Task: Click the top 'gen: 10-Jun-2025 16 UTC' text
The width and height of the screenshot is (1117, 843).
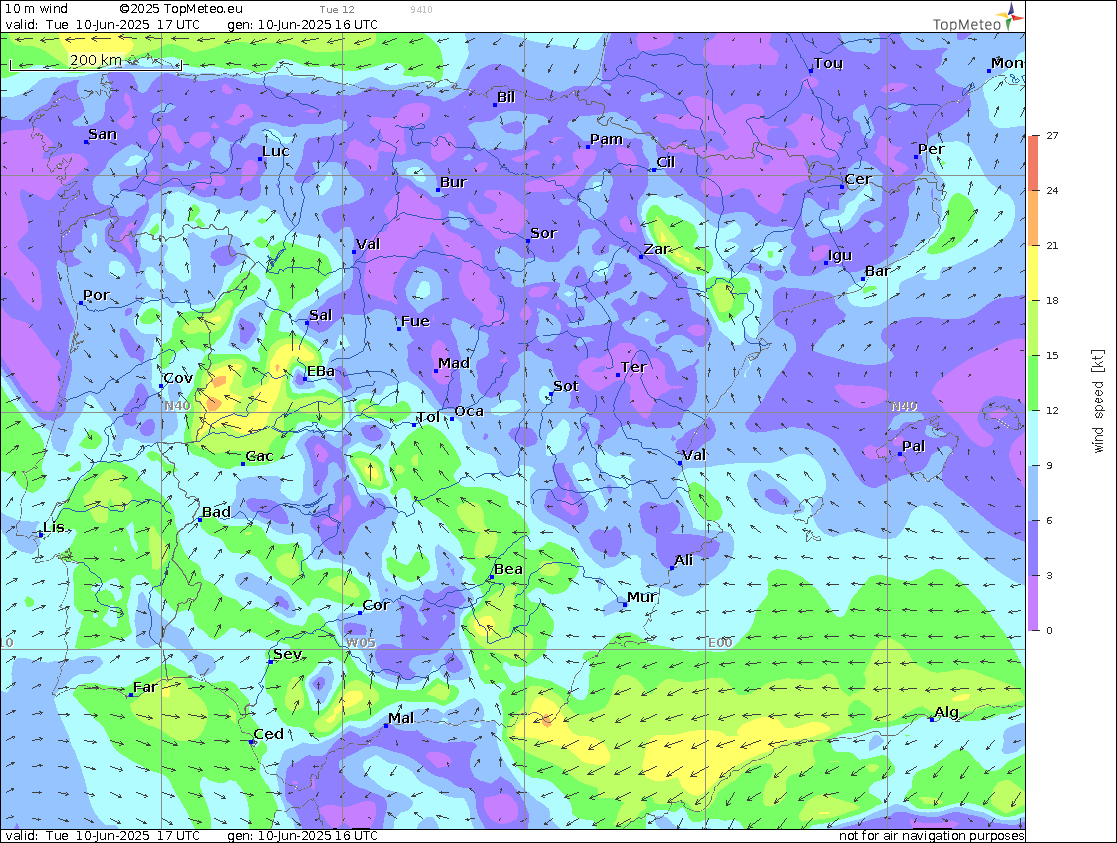Action: 303,24
